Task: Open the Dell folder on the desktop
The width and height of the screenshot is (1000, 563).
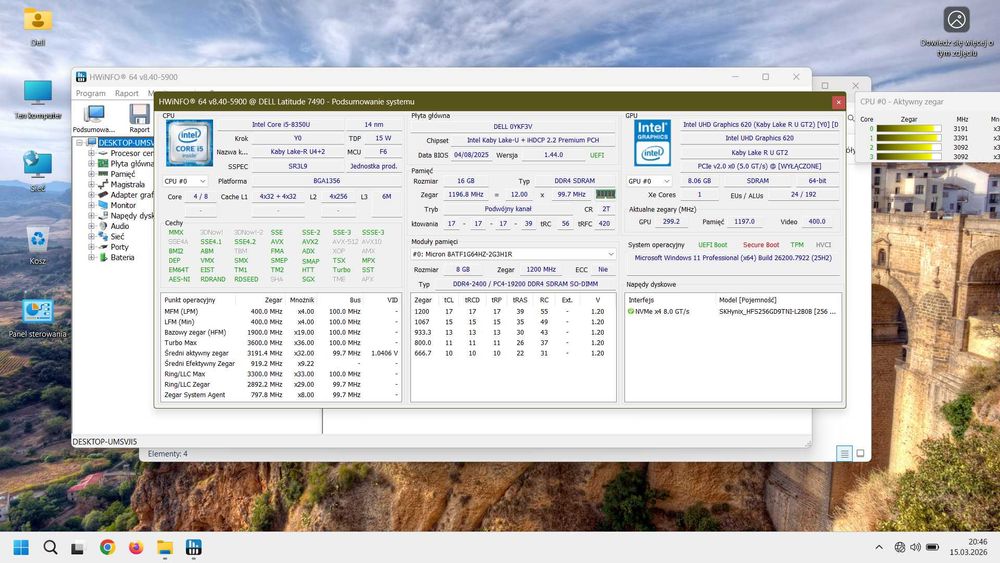Action: coord(38,27)
